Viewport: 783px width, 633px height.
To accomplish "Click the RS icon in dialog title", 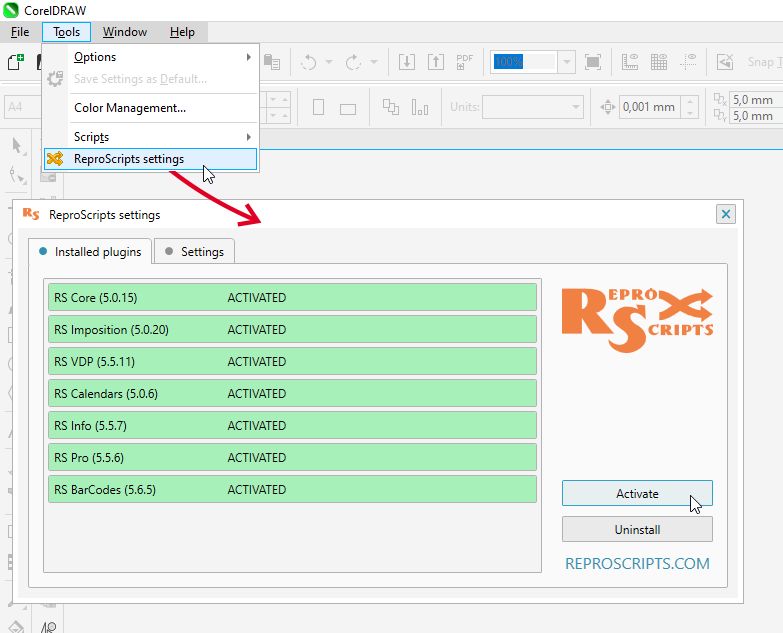I will tap(31, 214).
